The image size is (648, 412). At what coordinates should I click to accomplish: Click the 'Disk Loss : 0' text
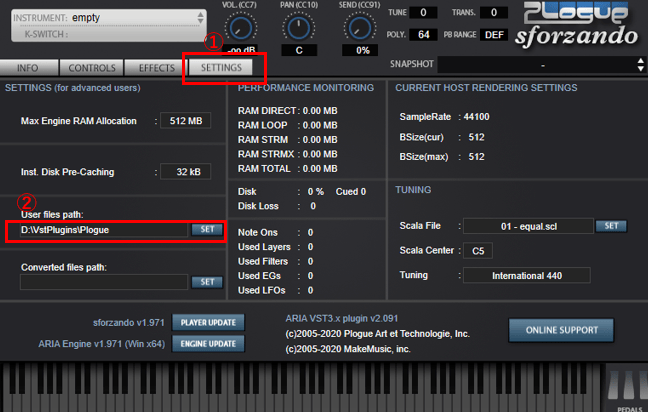click(x=277, y=206)
